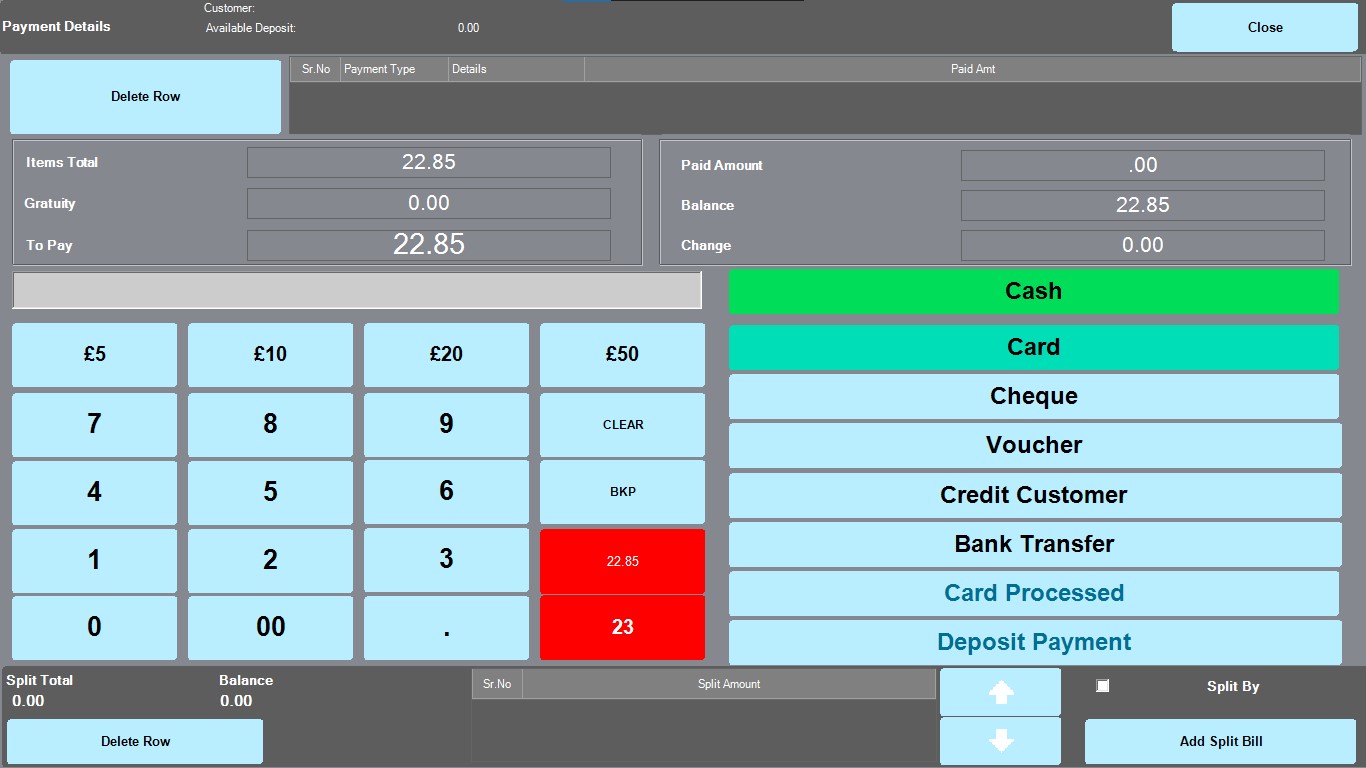Pay with Voucher
This screenshot has height=768, width=1366.
(x=1033, y=445)
